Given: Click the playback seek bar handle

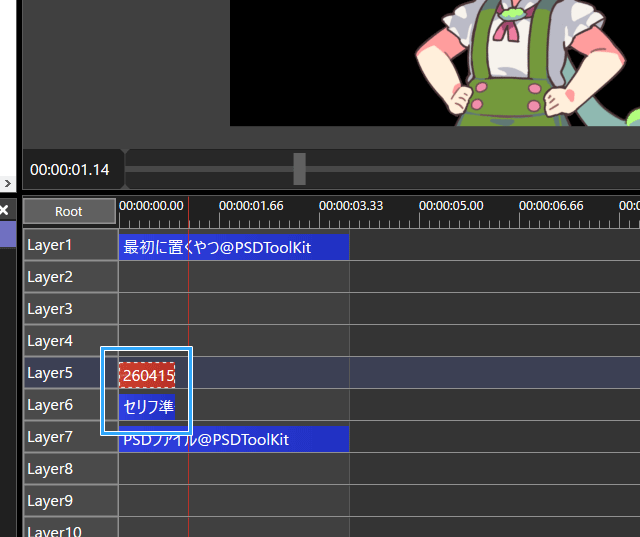Looking at the screenshot, I should tap(299, 169).
